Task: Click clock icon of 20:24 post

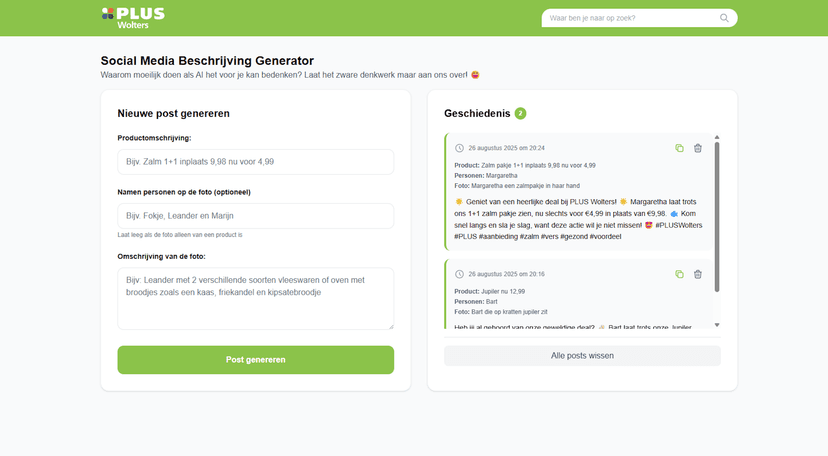Action: (x=459, y=148)
